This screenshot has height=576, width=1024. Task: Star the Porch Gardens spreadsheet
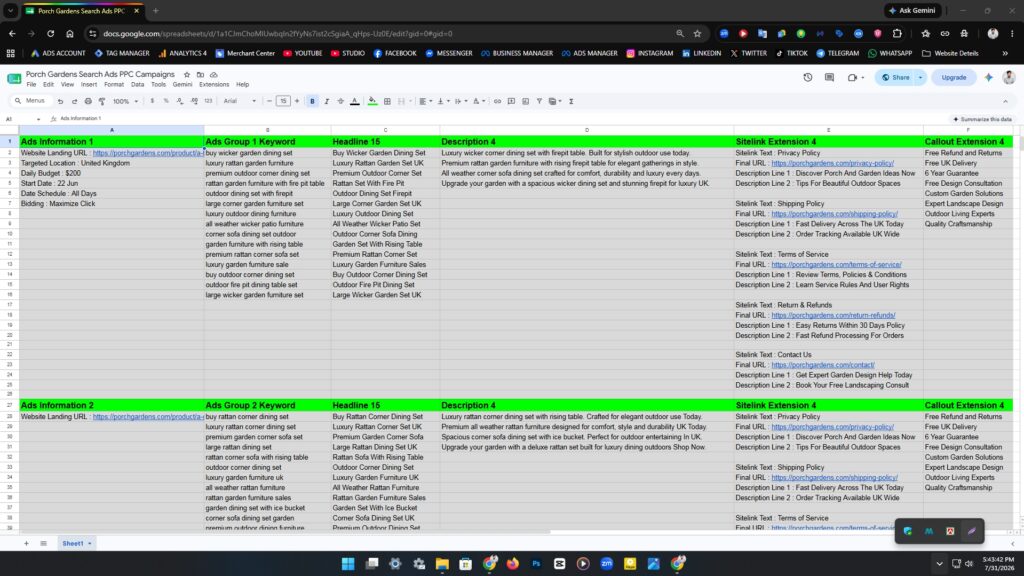pyautogui.click(x=187, y=74)
